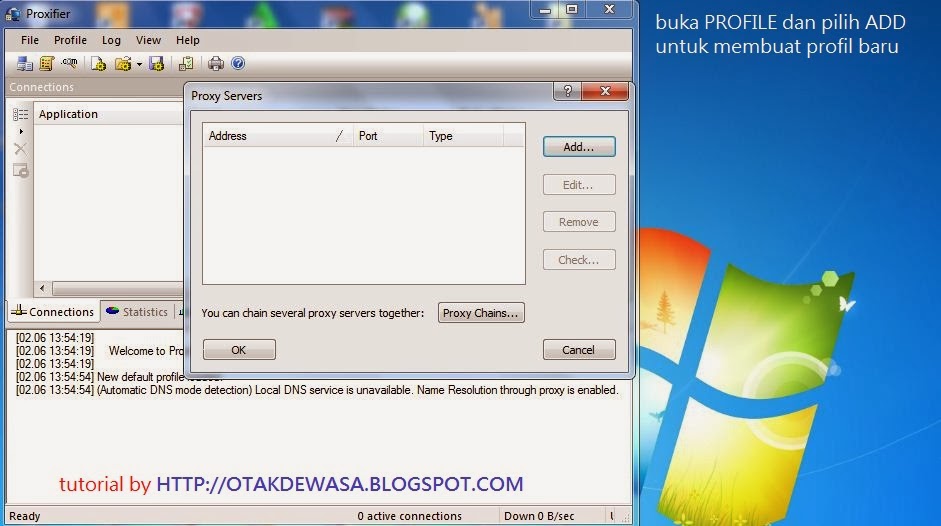Viewport: 941px width, 526px height.
Task: Click the DNS mode detection log line
Action: (x=317, y=390)
